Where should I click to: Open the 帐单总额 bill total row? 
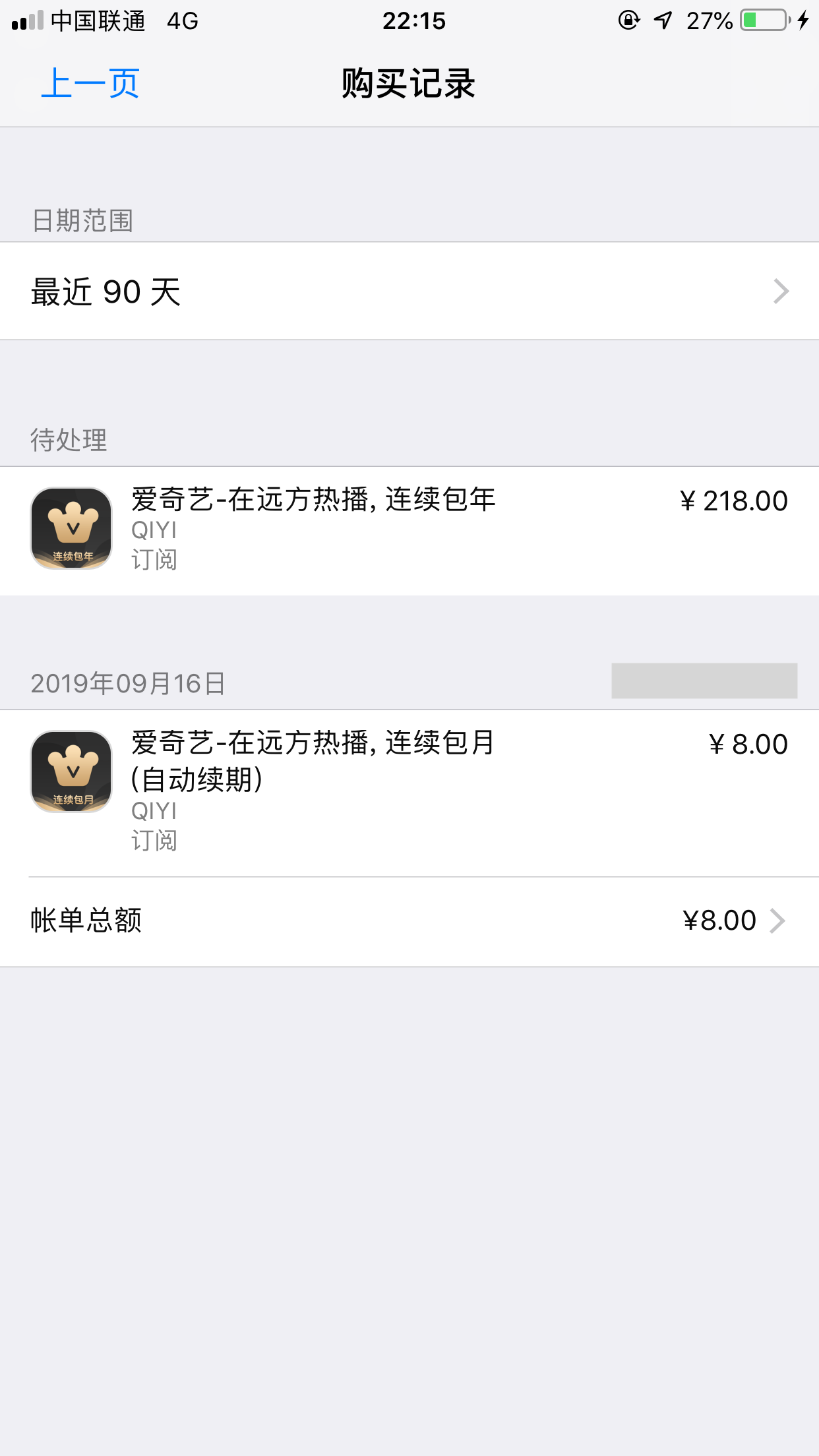click(396, 921)
